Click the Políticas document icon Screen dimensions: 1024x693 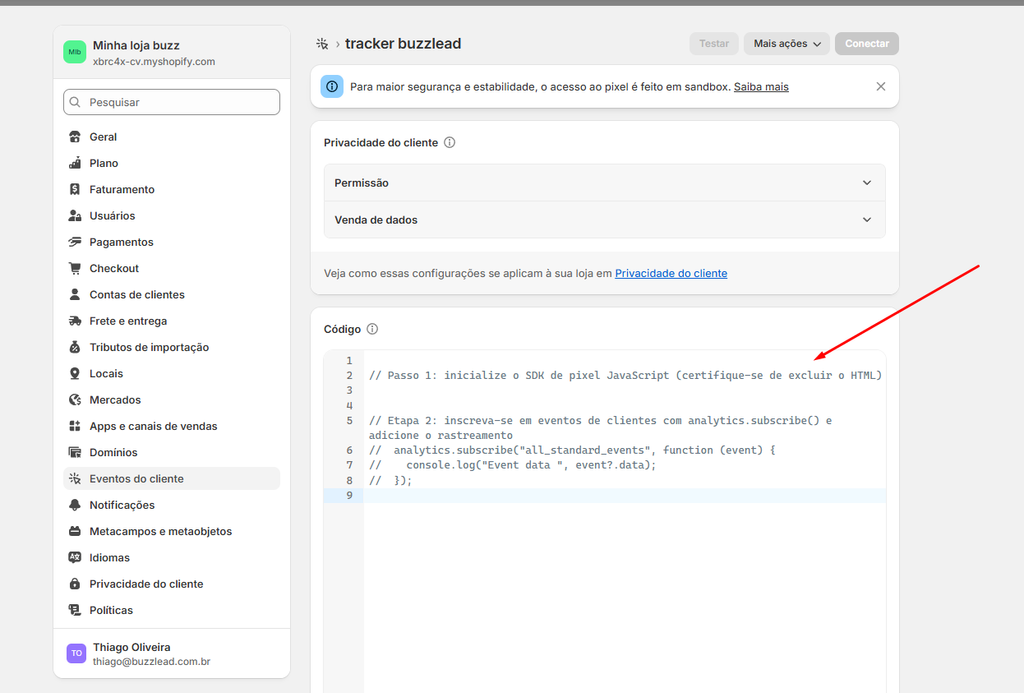click(75, 610)
